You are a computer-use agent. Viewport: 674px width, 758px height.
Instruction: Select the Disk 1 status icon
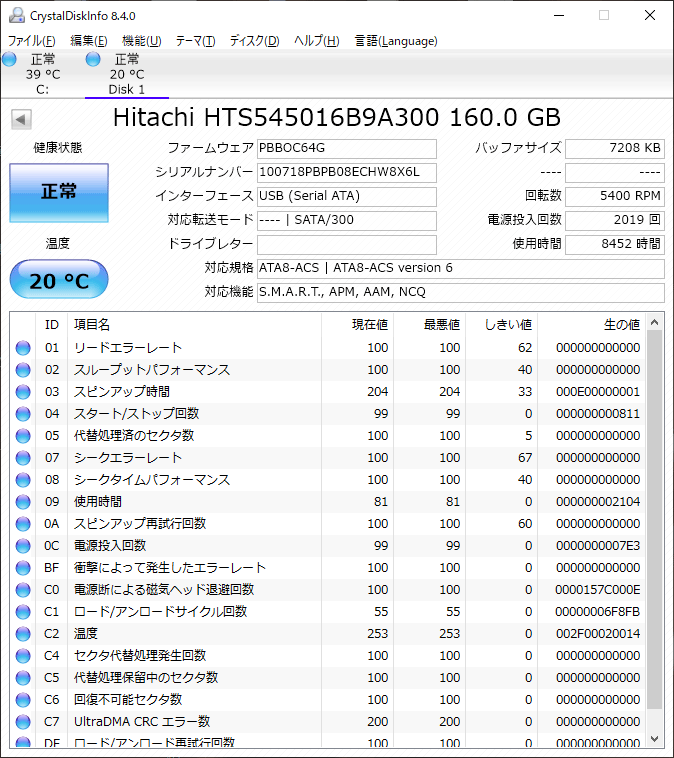pyautogui.click(x=93, y=59)
